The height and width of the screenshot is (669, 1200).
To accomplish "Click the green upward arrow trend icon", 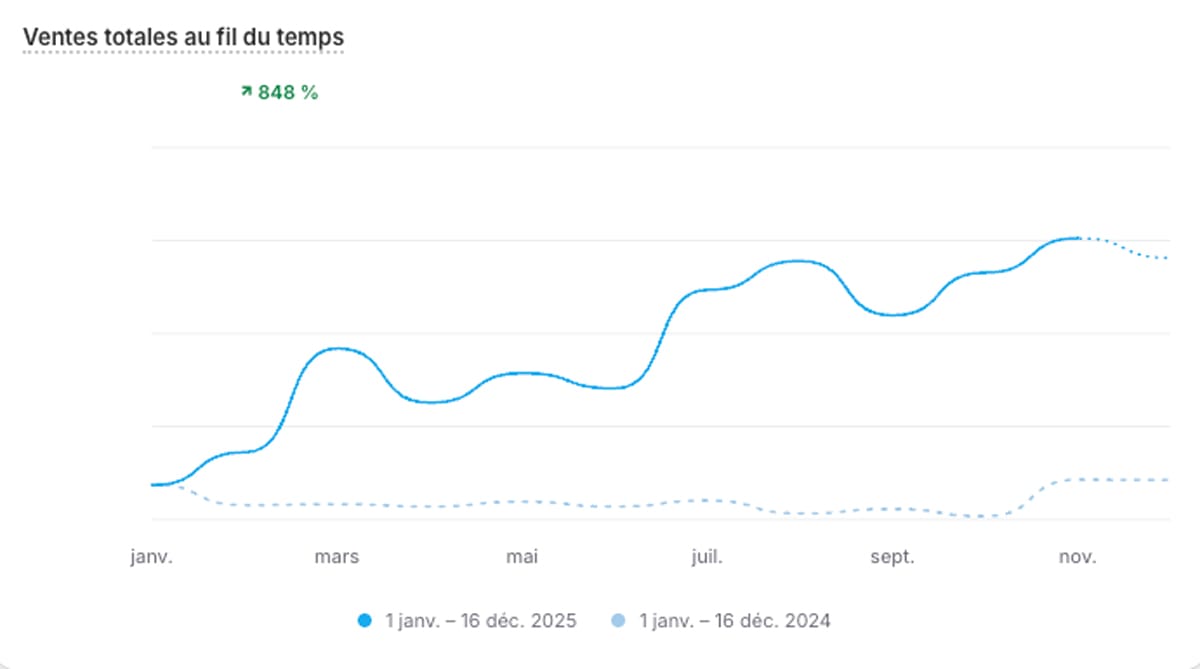I will click(245, 92).
